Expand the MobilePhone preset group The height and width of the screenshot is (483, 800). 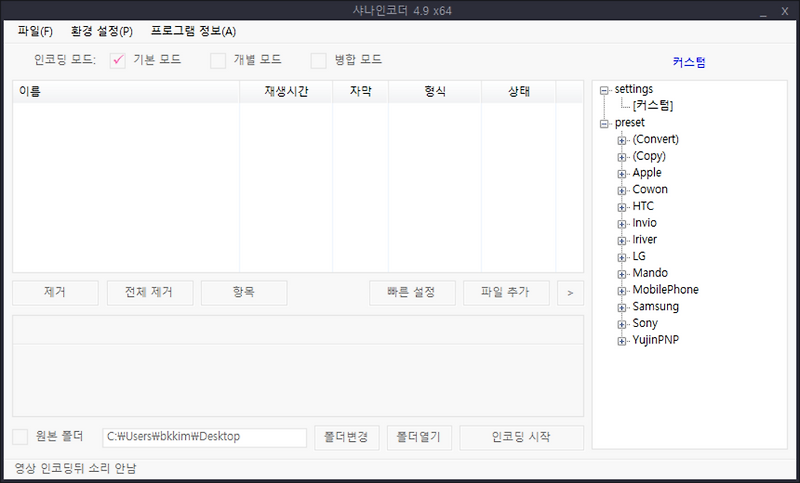pyautogui.click(x=621, y=291)
